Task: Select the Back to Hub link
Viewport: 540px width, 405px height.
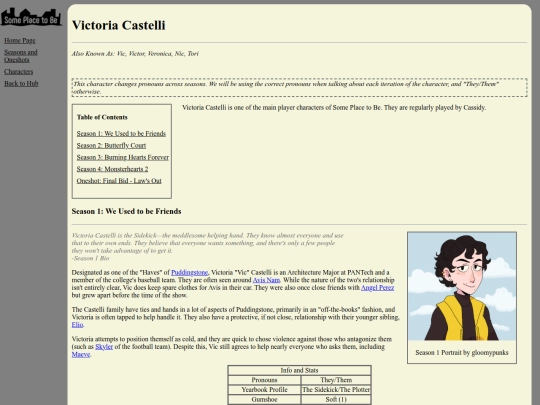Action: 21,83
